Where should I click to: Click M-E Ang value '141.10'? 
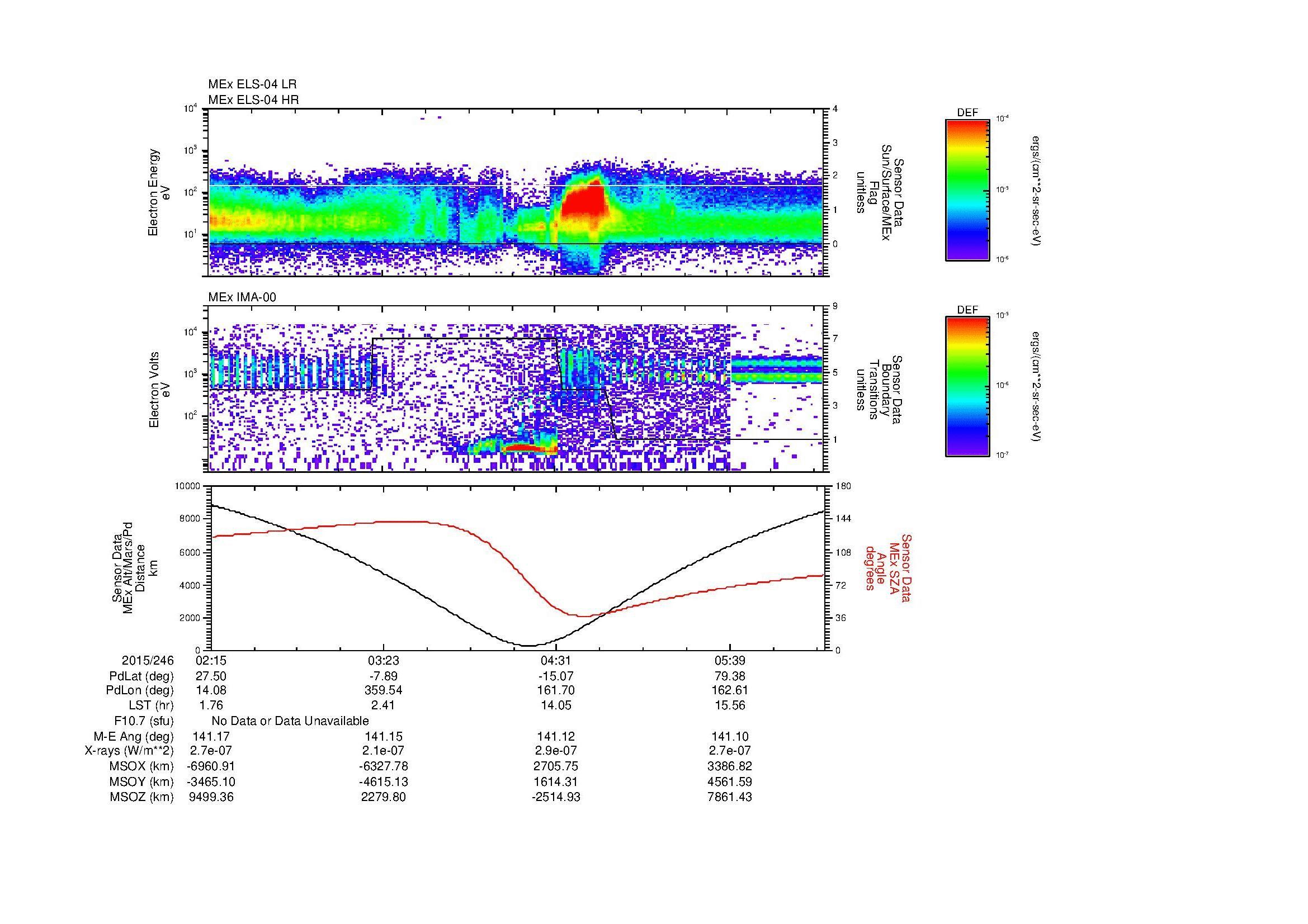pyautogui.click(x=730, y=736)
